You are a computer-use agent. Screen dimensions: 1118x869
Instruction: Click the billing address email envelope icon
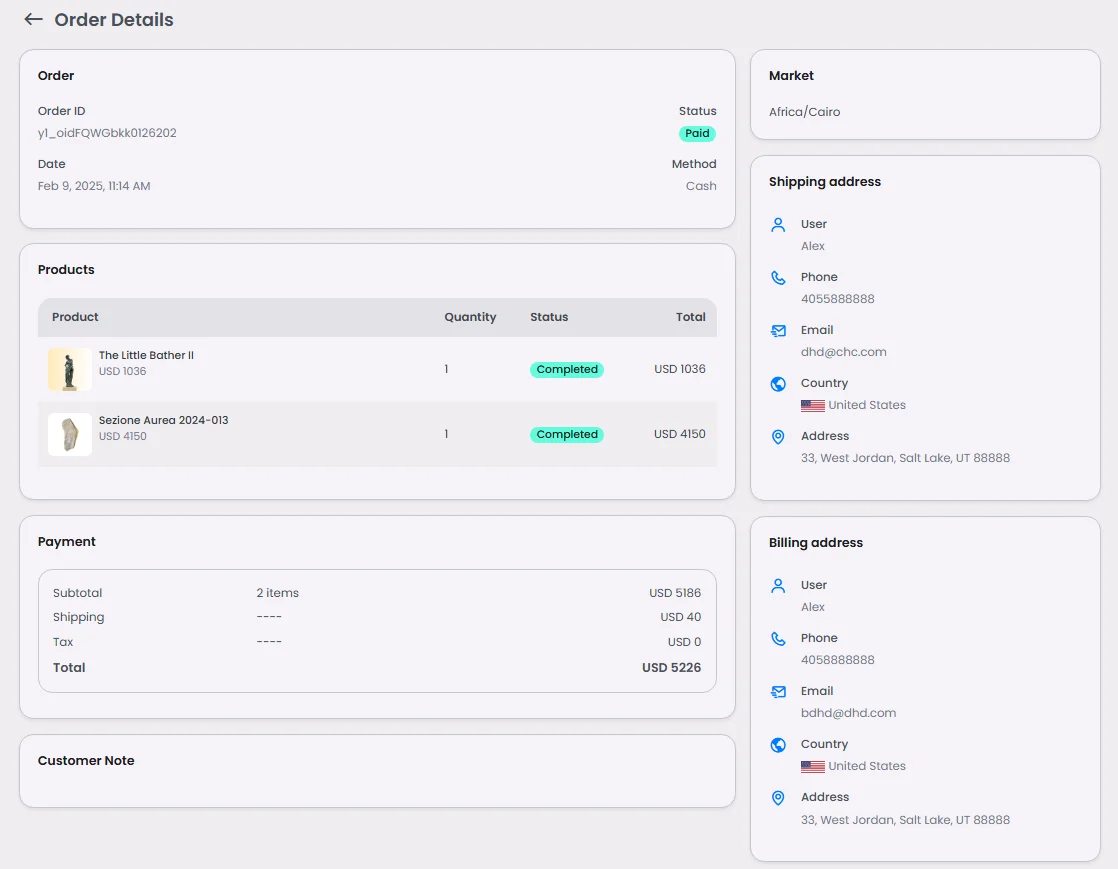(x=778, y=692)
